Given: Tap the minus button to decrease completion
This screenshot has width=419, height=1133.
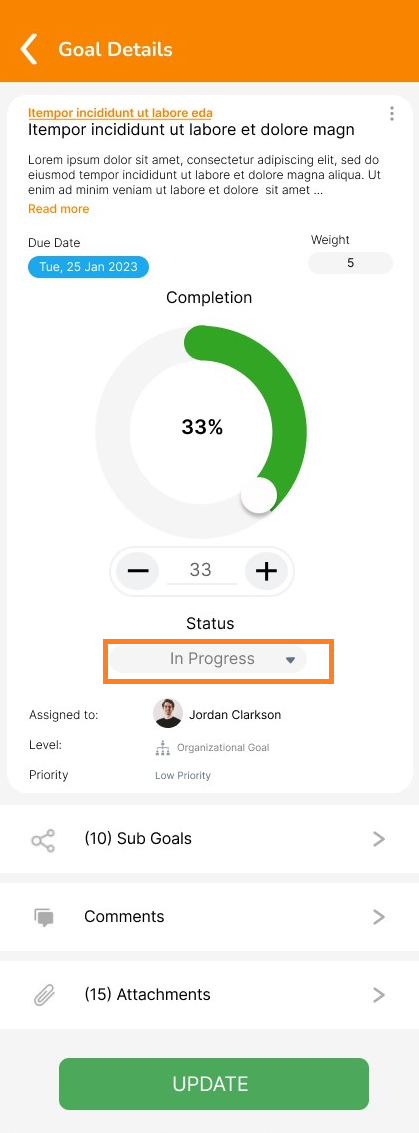Looking at the screenshot, I should [138, 572].
